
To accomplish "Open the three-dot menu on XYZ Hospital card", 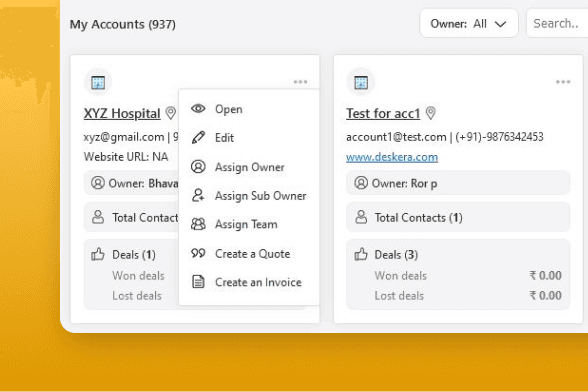I will (x=300, y=82).
